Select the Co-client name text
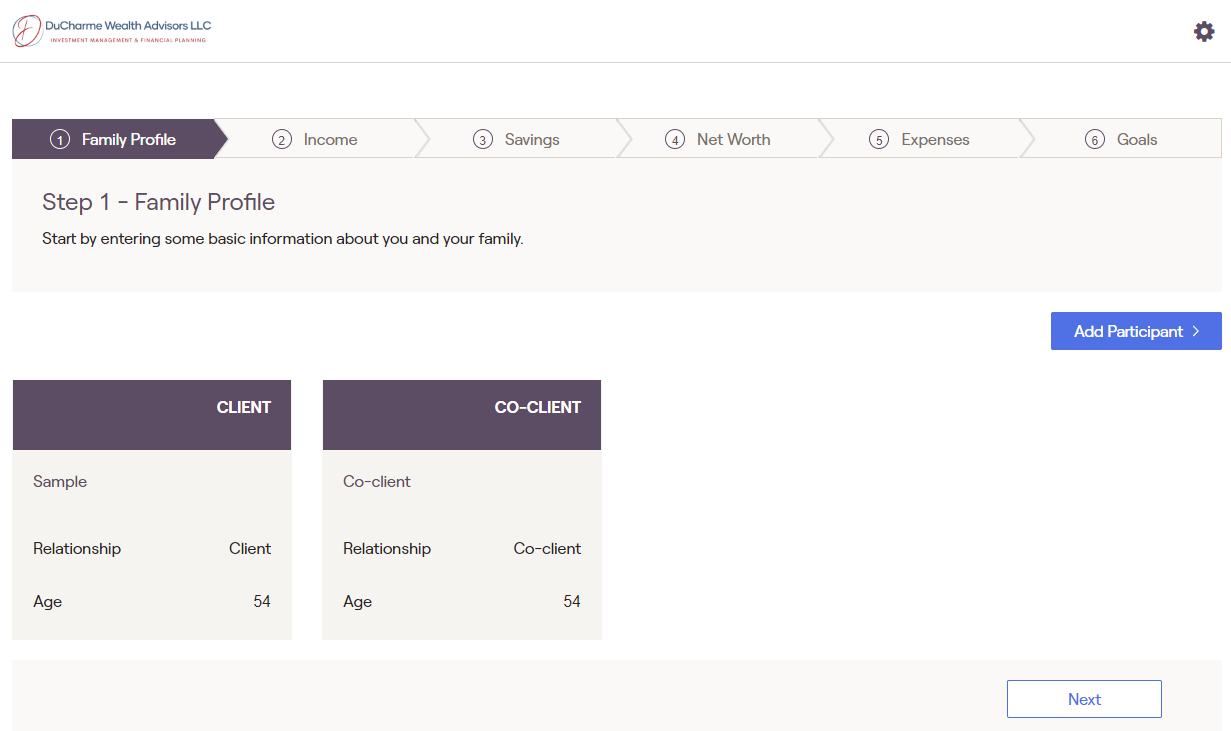Screen dimensions: 1231x731 tap(377, 481)
